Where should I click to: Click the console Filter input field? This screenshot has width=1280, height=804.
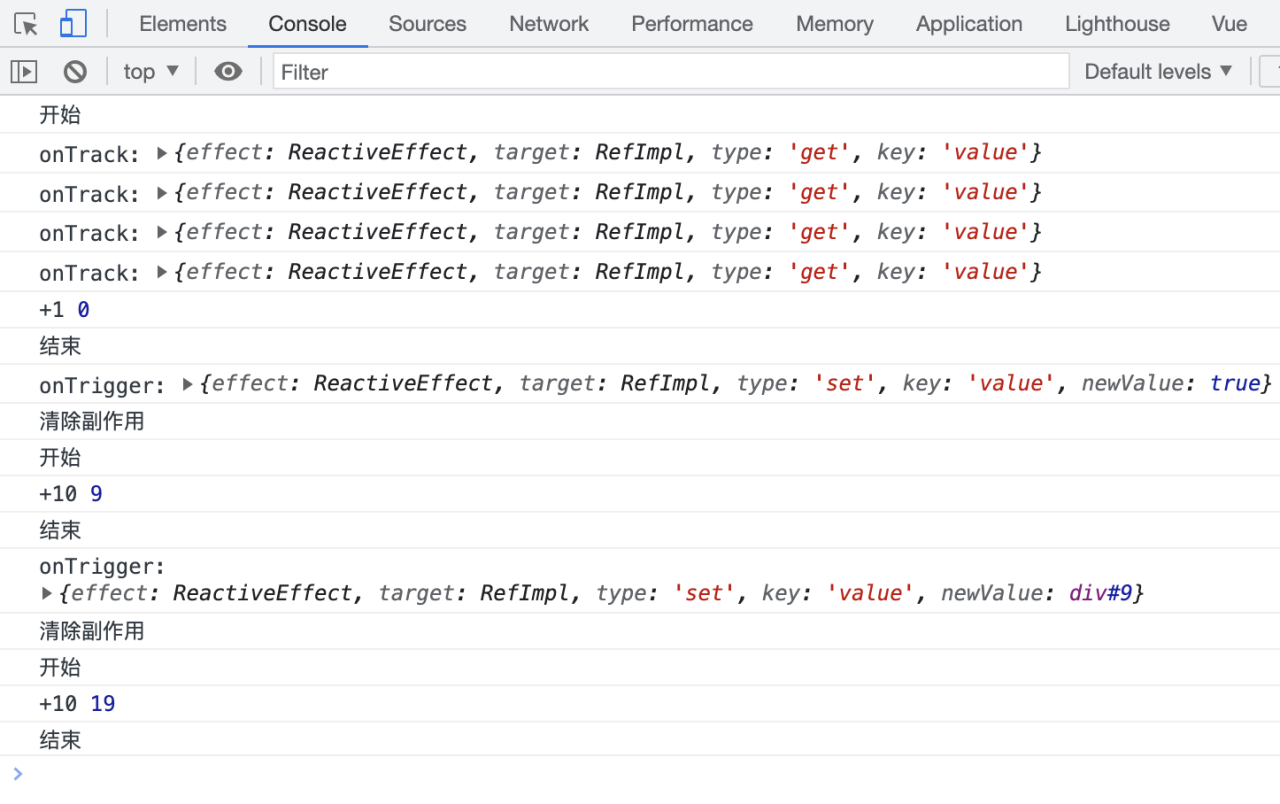click(670, 72)
